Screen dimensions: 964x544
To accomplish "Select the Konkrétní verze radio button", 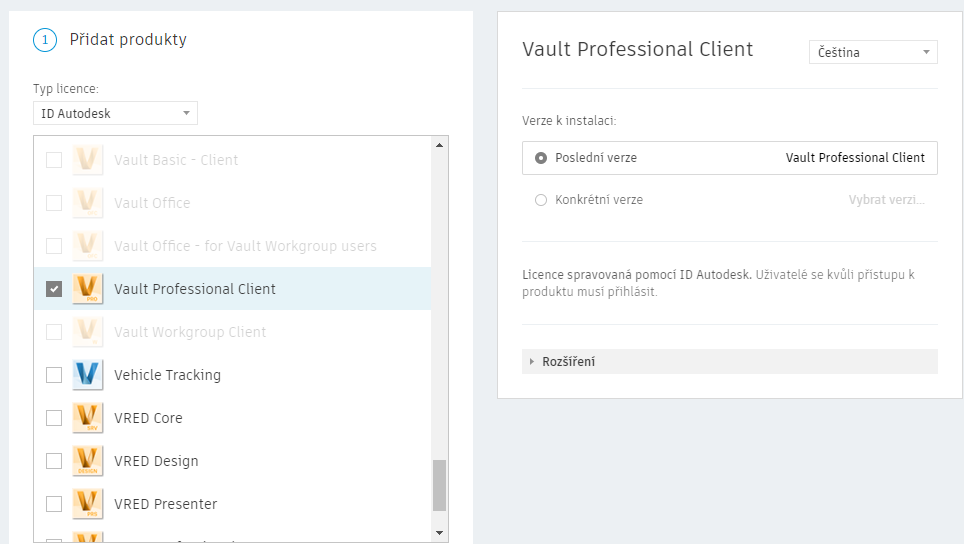I will (541, 200).
